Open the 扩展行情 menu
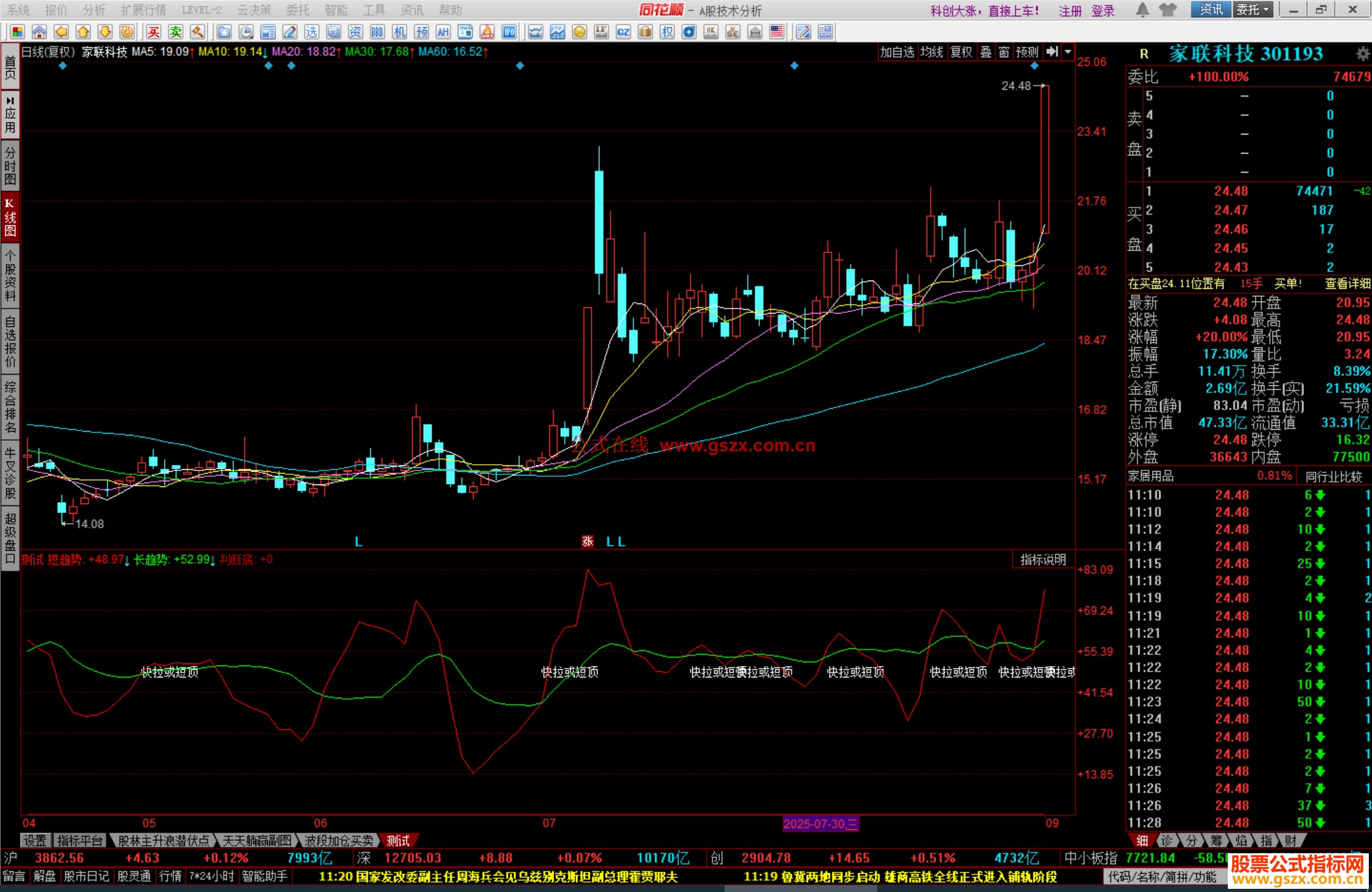Image resolution: width=1372 pixels, height=892 pixels. coord(143,10)
